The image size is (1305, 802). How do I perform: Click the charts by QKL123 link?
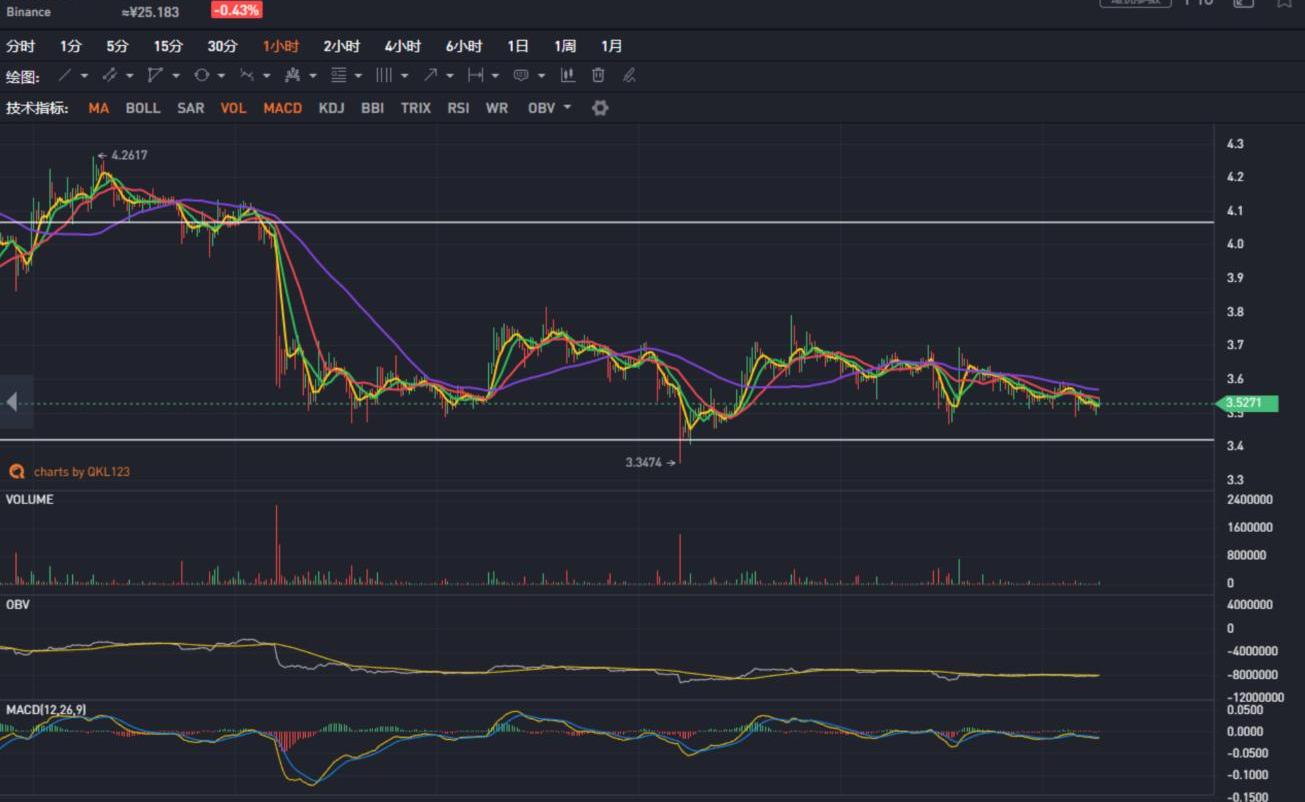pyautogui.click(x=80, y=471)
